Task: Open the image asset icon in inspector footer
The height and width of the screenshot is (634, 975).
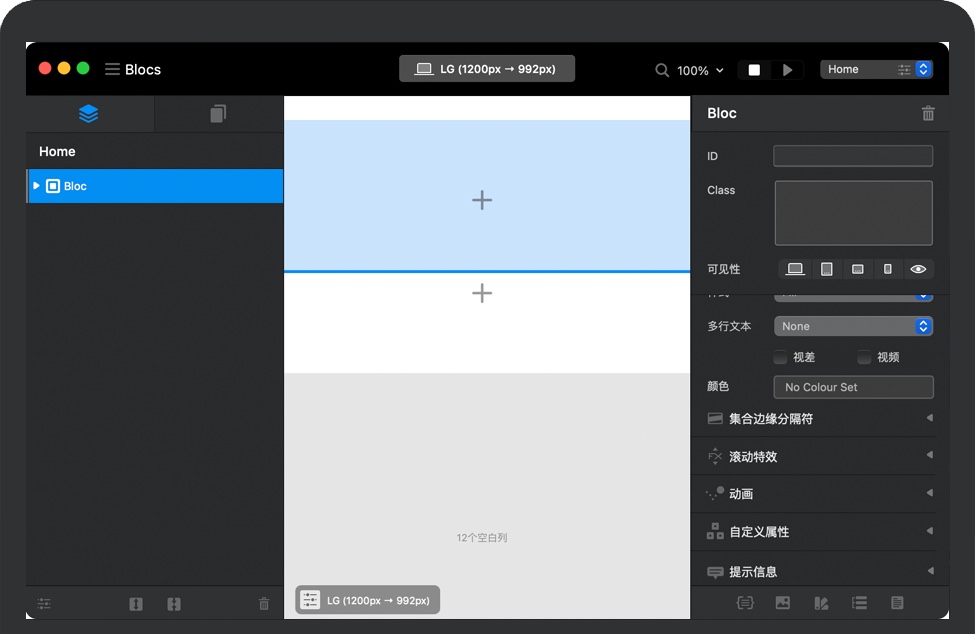Action: point(783,602)
